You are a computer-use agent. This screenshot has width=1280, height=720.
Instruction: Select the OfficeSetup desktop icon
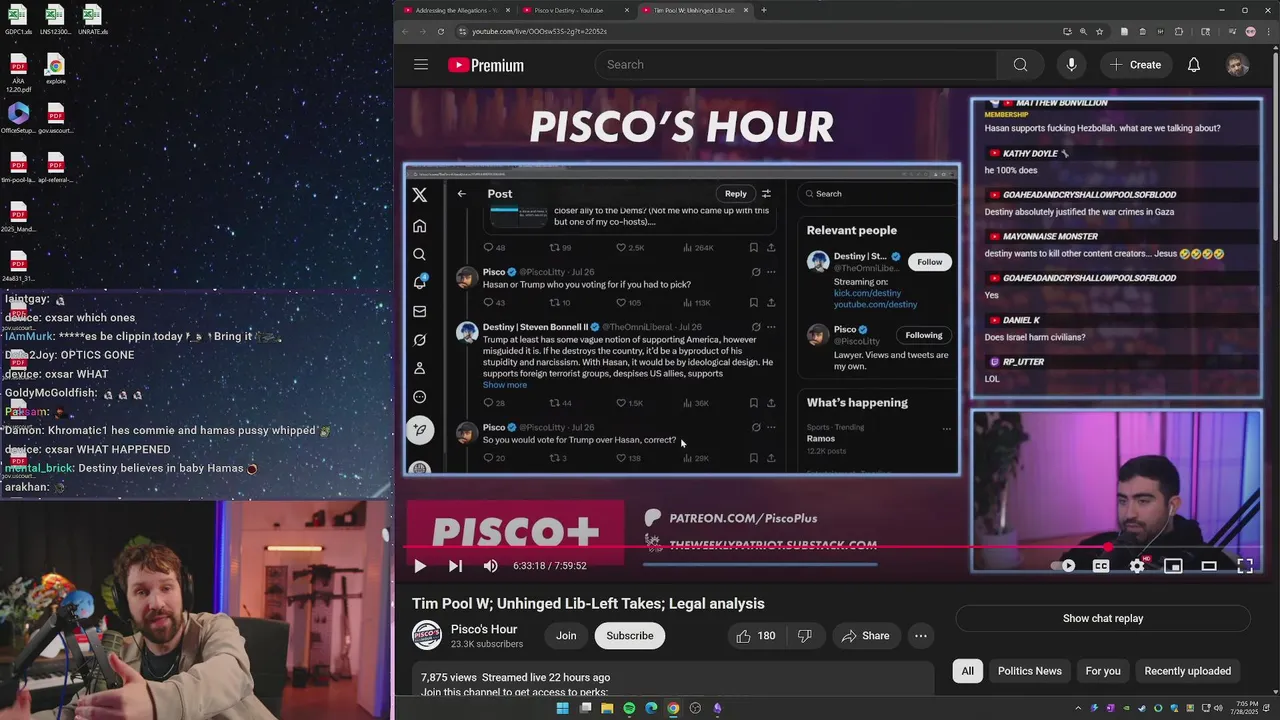(x=19, y=118)
